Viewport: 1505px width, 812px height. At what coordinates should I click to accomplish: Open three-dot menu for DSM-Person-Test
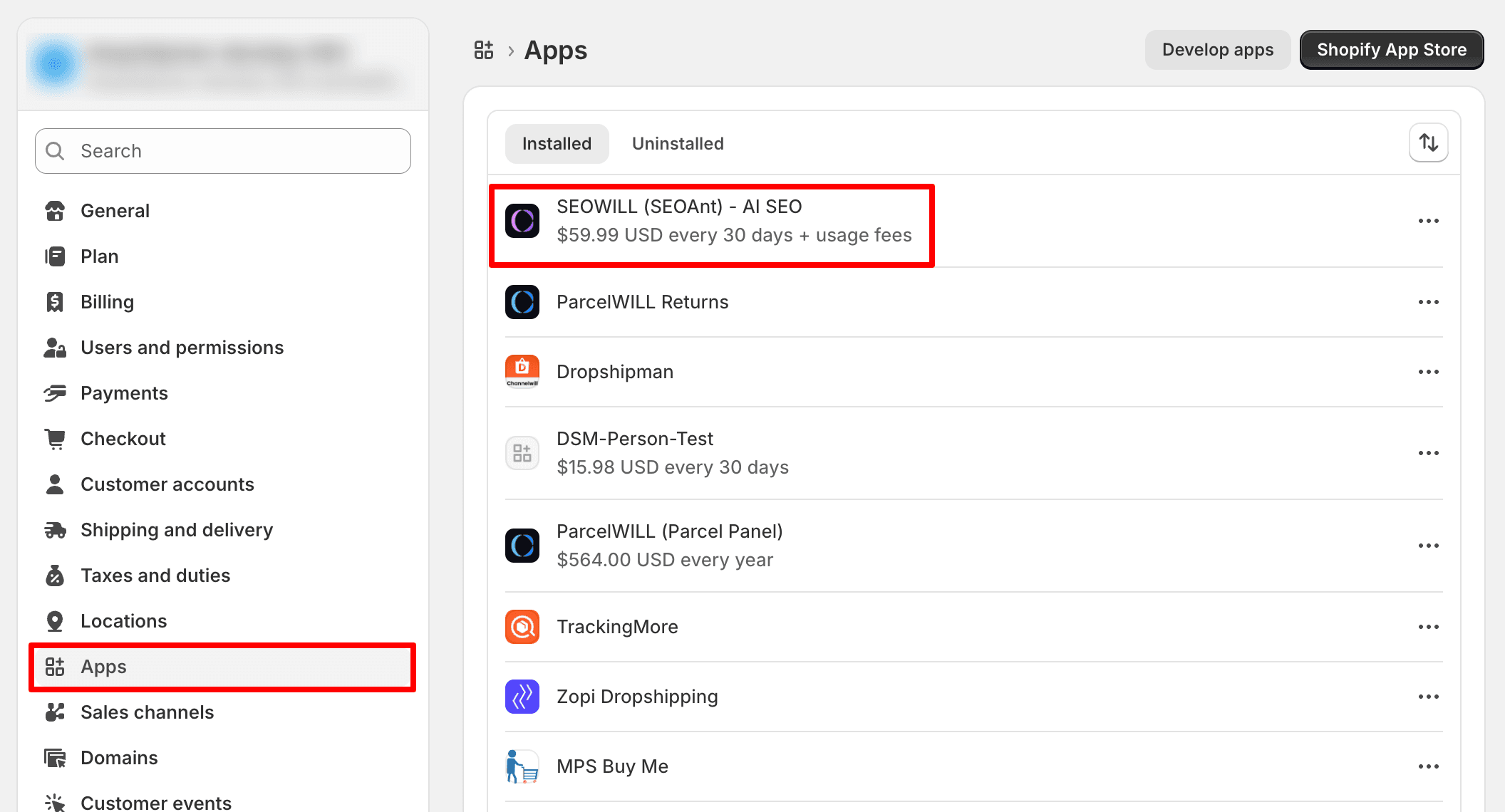(x=1428, y=453)
